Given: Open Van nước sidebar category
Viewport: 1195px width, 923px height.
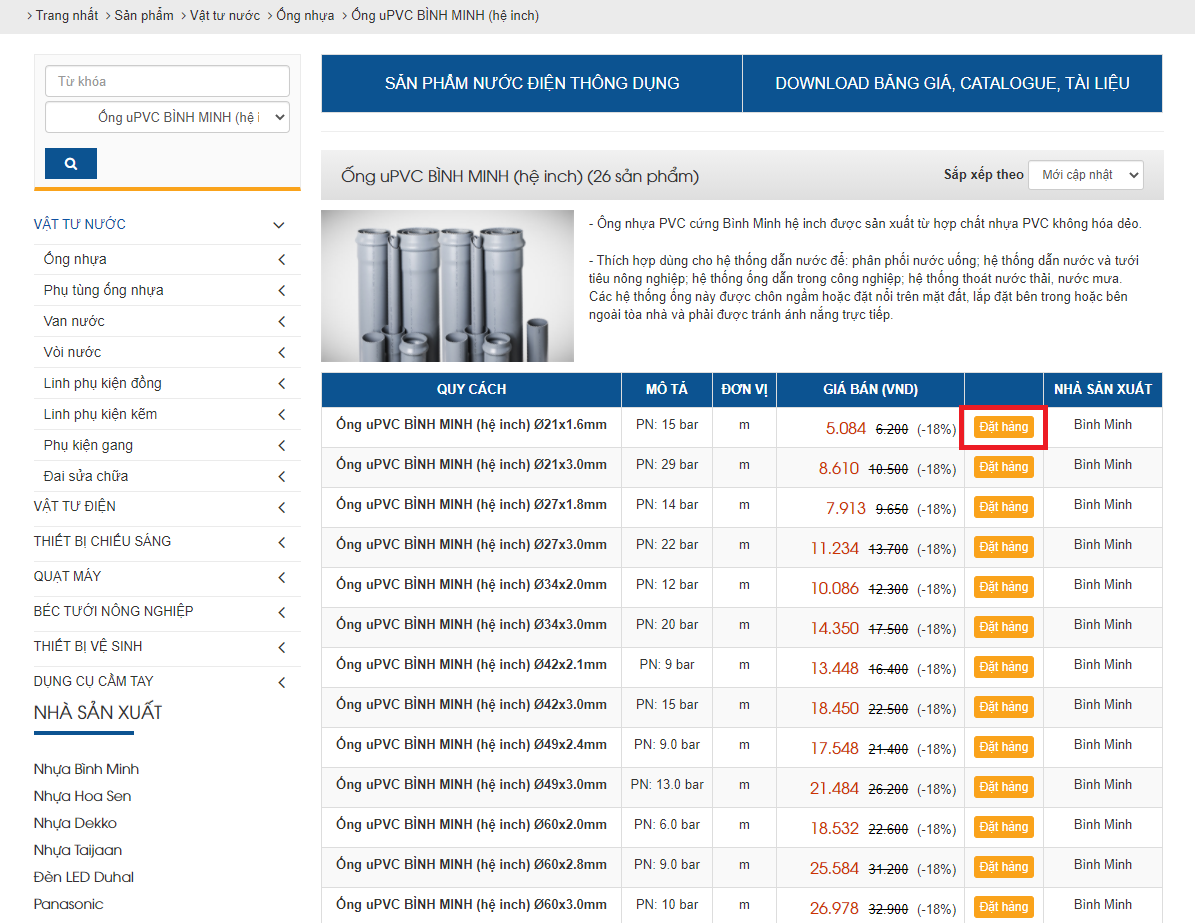Looking at the screenshot, I should click(x=74, y=321).
